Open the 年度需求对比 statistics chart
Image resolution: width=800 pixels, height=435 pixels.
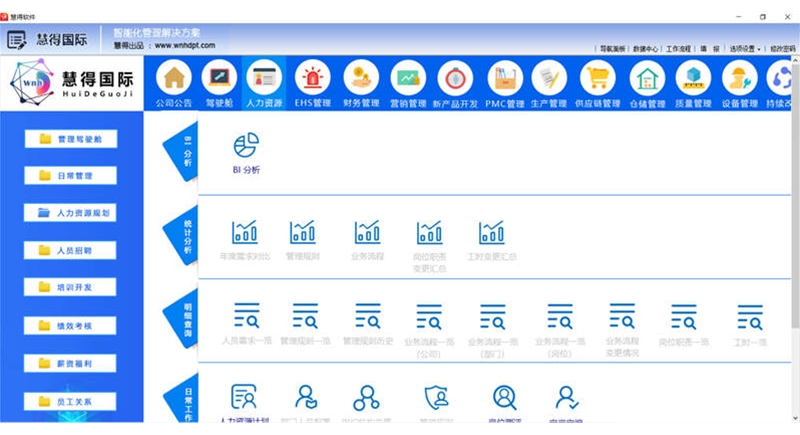tap(245, 233)
